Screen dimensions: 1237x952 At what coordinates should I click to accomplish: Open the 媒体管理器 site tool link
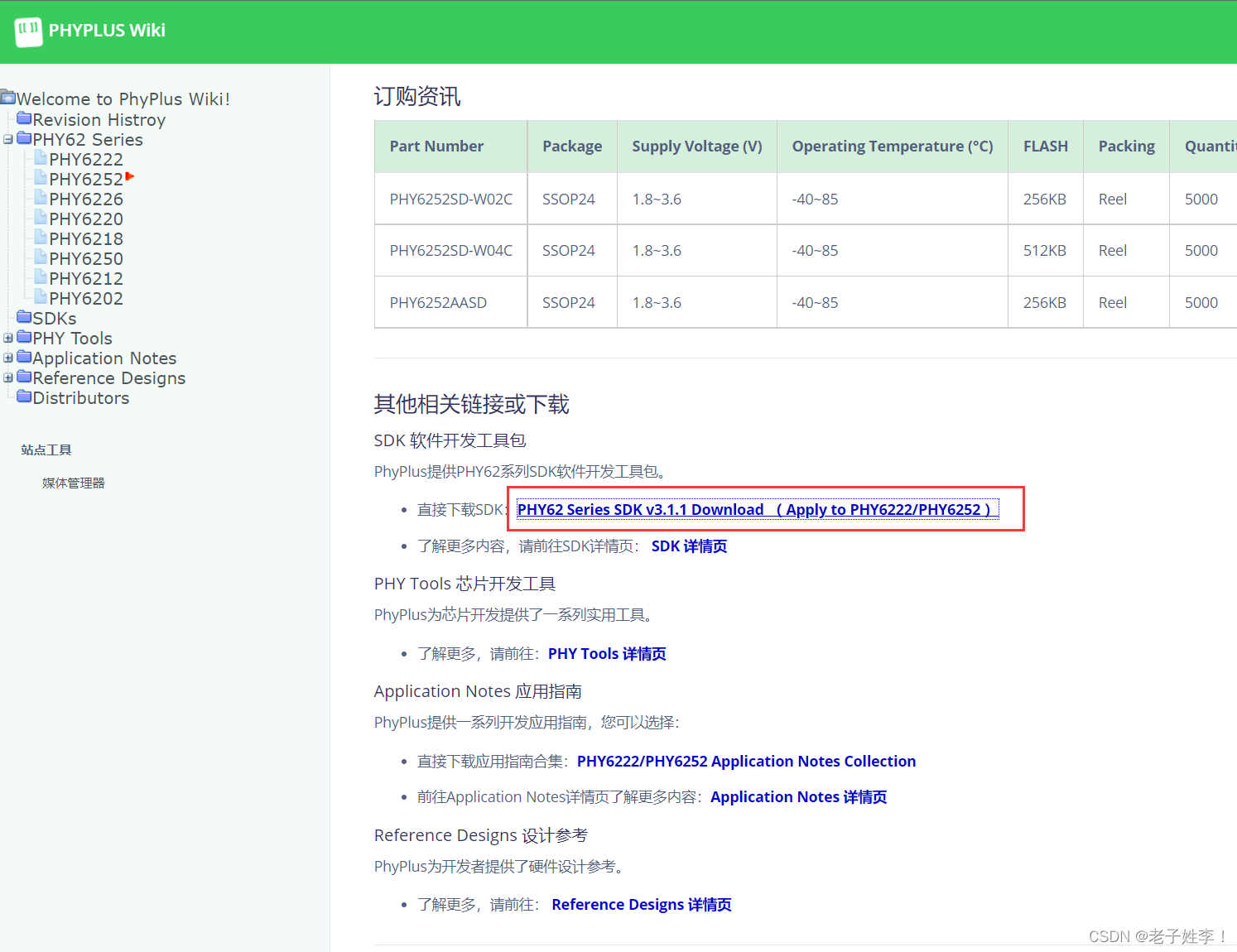coord(74,483)
